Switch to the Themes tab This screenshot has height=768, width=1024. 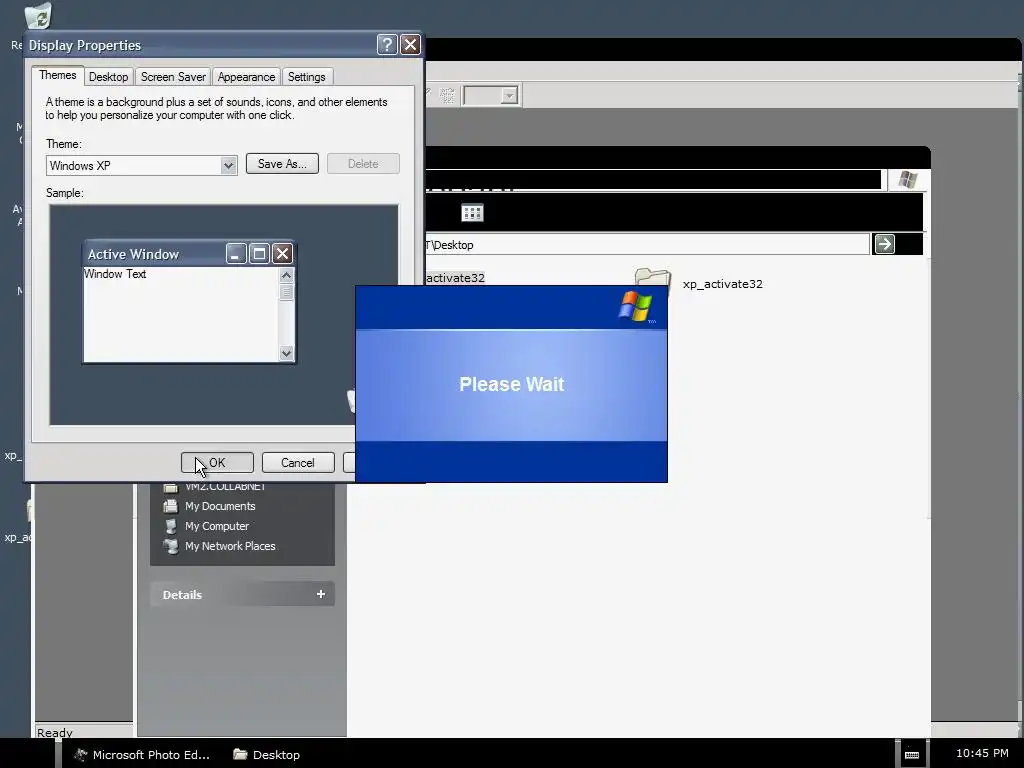pos(57,75)
